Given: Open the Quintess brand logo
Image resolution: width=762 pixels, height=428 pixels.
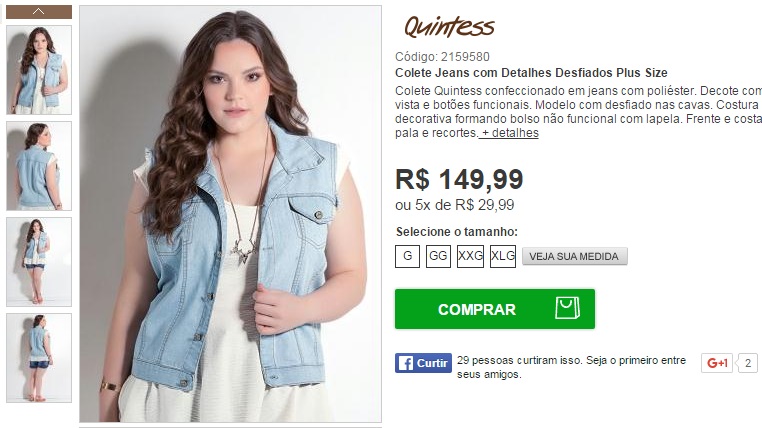Looking at the screenshot, I should [449, 26].
